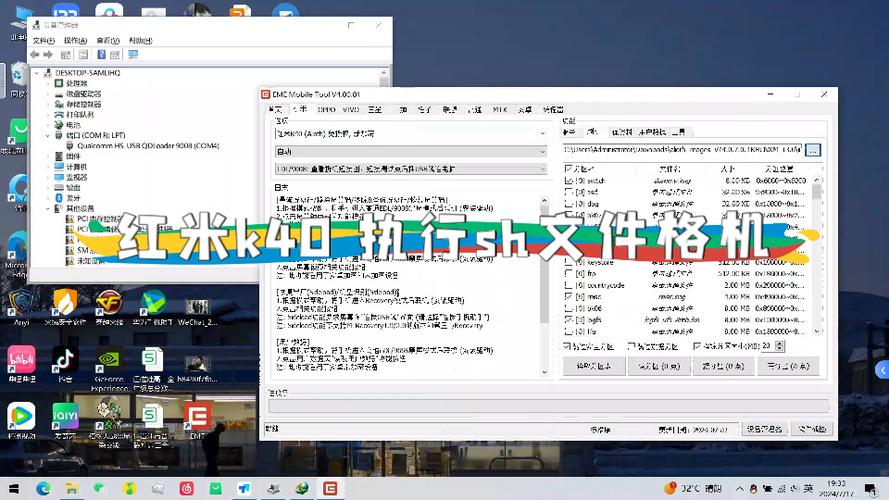Click the browse '...' button beside file path
Viewport: 889px width, 500px height.
coord(813,150)
